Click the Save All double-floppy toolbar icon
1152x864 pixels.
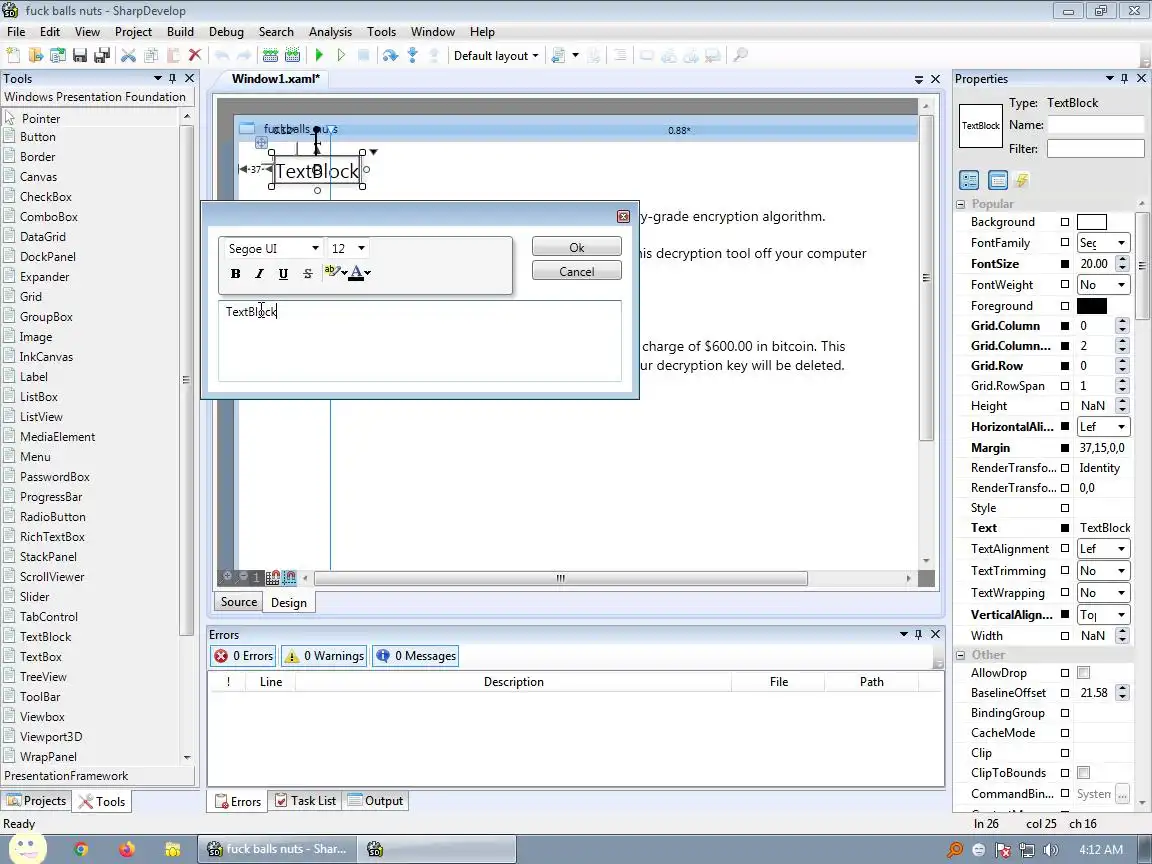pos(102,55)
